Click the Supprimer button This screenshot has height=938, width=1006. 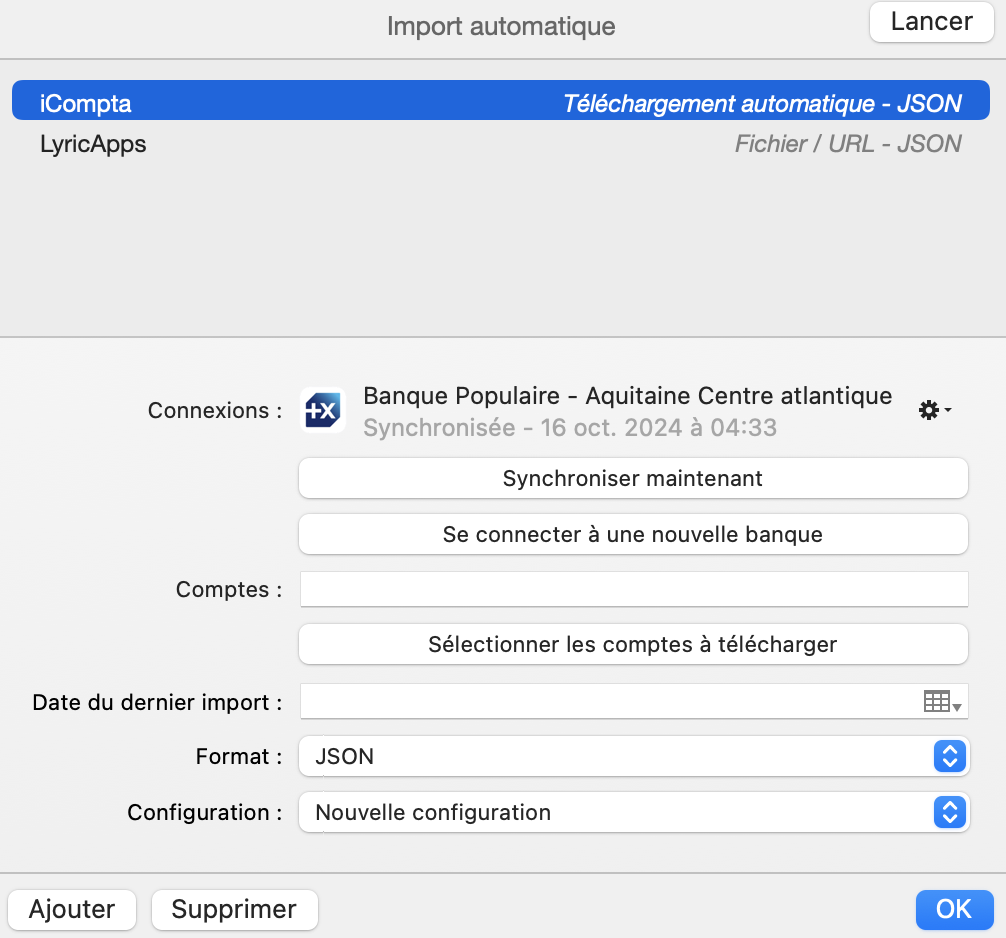click(x=234, y=910)
